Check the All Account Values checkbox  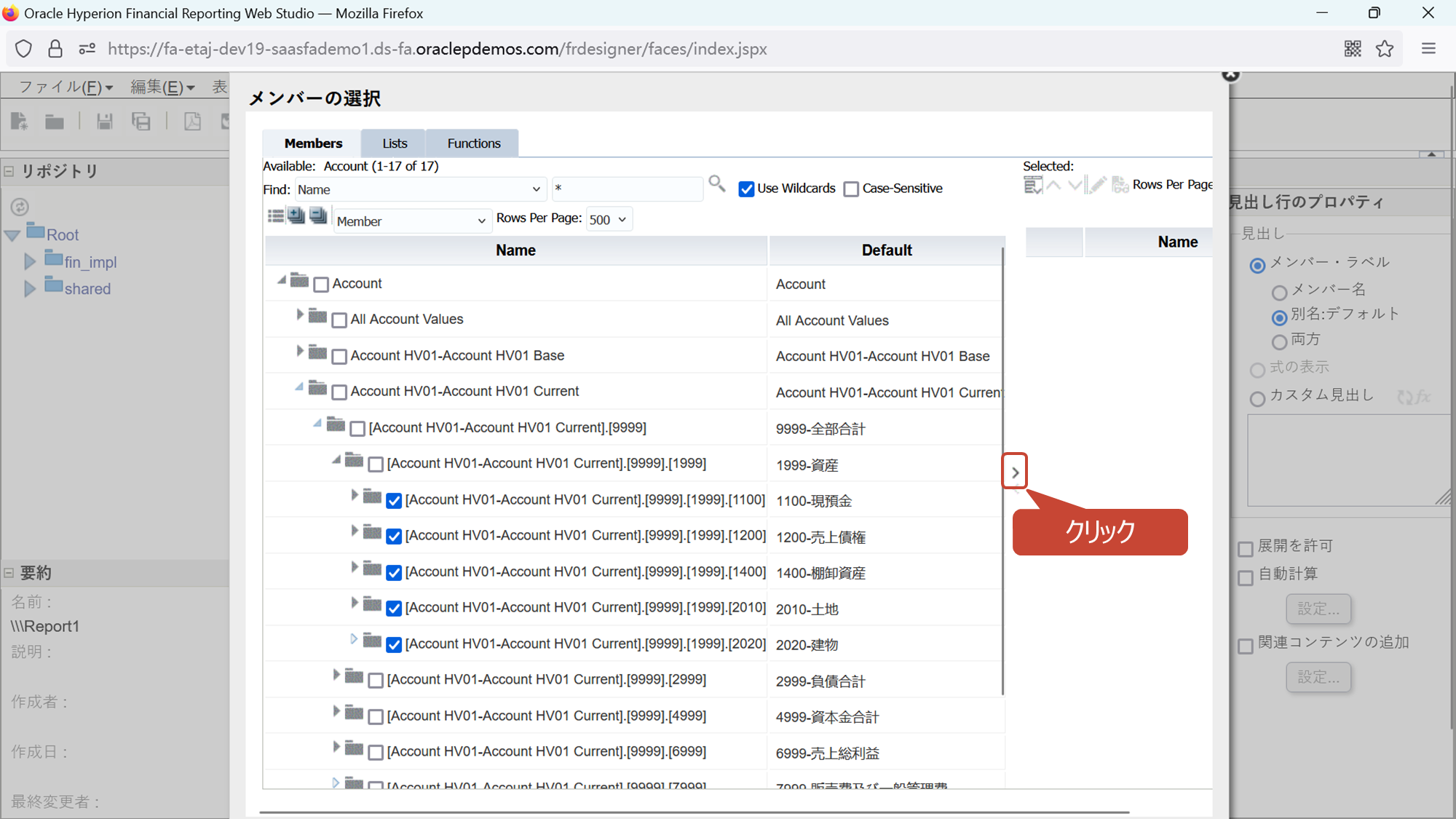point(339,320)
